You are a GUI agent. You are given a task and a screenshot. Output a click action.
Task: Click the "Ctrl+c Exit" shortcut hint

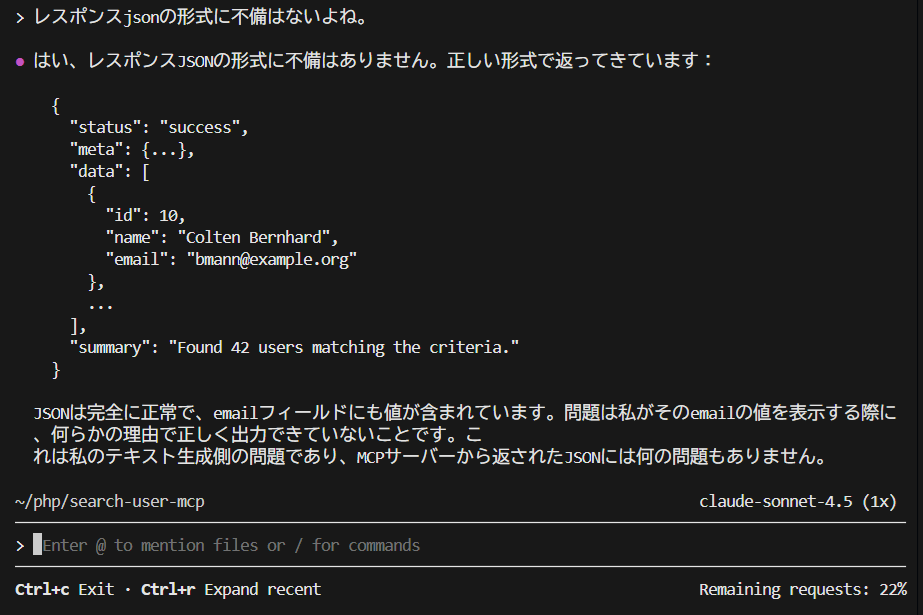[x=65, y=589]
